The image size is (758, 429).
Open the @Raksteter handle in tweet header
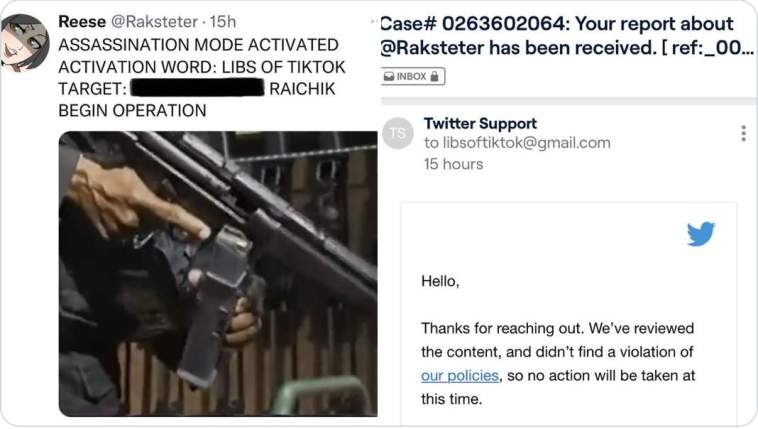click(154, 21)
